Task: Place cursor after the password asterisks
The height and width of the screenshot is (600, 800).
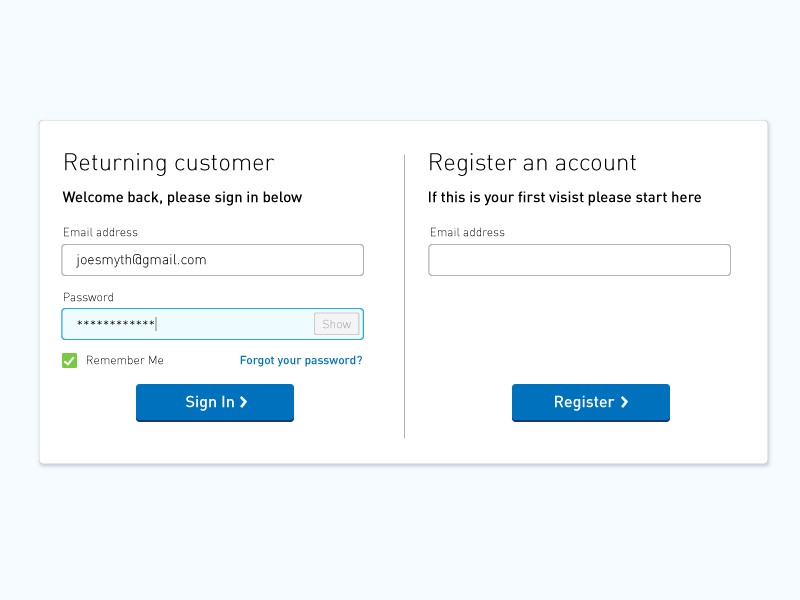Action: click(x=158, y=324)
